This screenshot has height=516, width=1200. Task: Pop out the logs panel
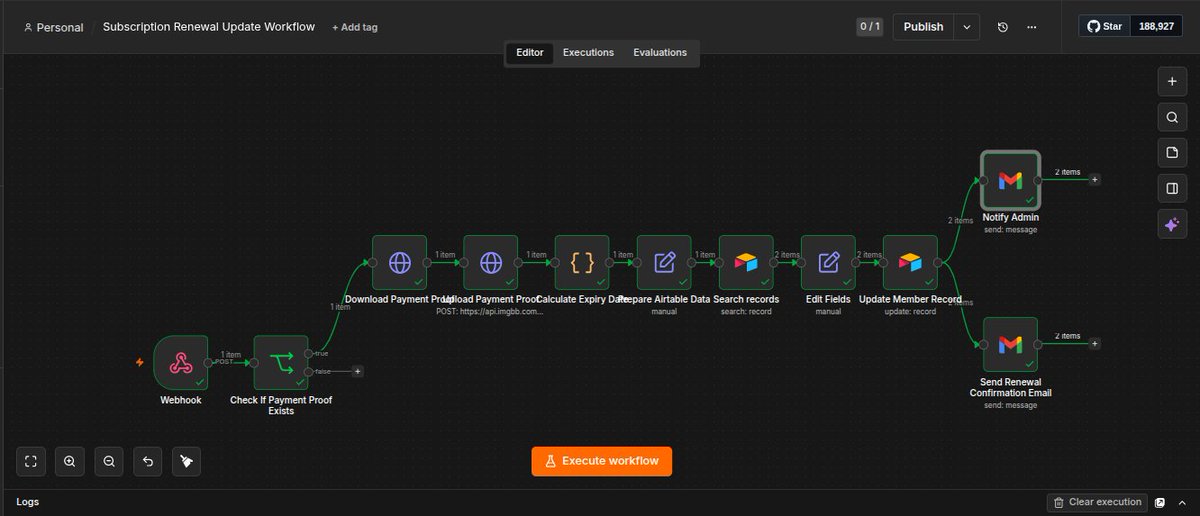pos(1160,502)
